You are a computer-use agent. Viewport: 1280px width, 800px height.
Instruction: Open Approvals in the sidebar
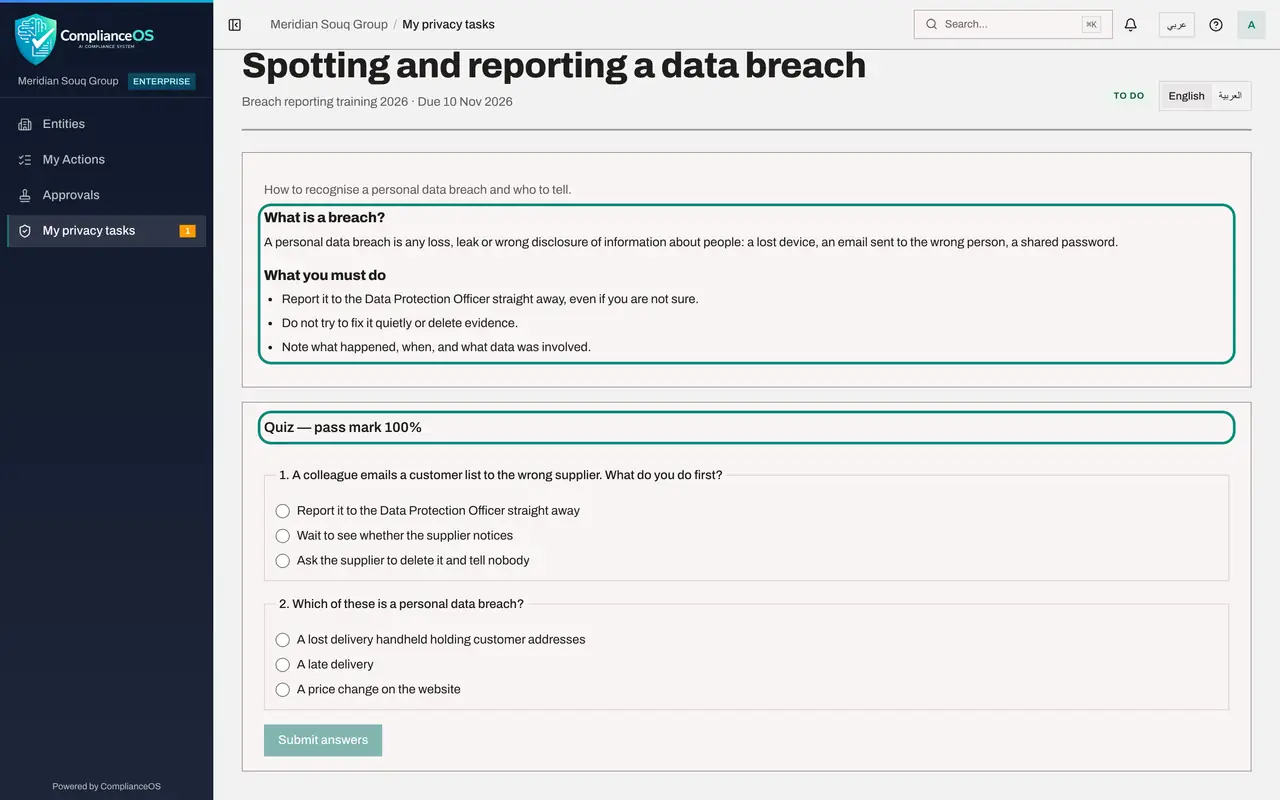click(x=107, y=195)
